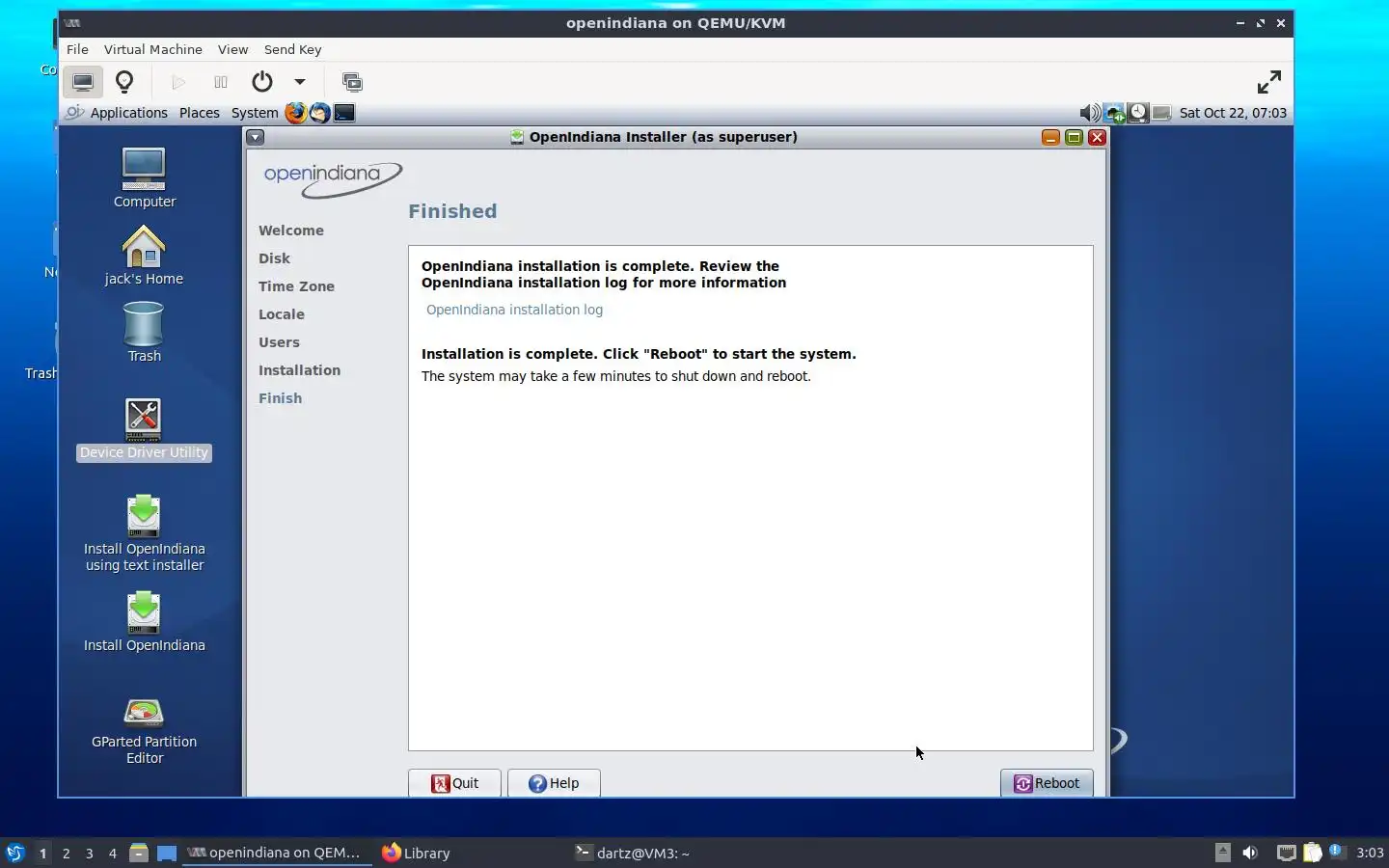This screenshot has width=1389, height=868.
Task: Open guest System menu
Action: (x=254, y=113)
